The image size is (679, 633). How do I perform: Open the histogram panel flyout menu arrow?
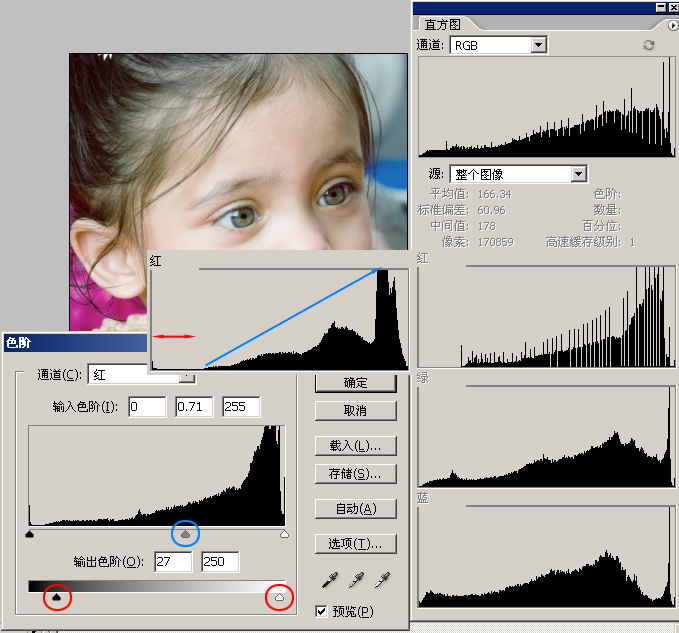(x=672, y=24)
